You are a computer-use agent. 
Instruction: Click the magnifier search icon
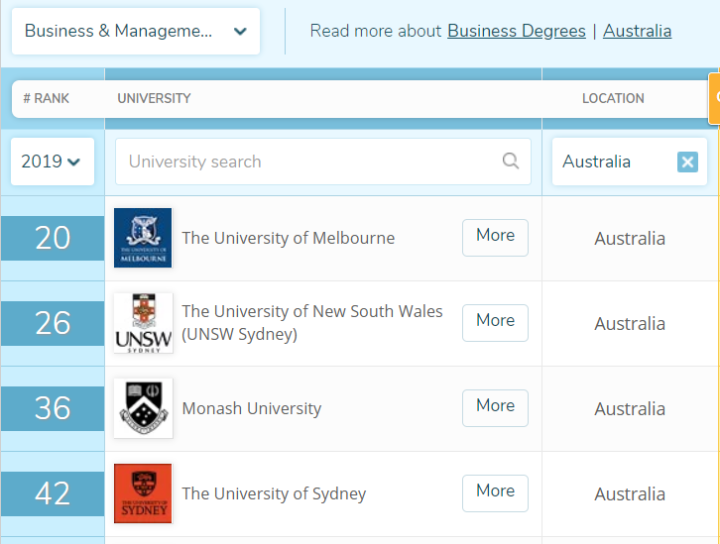pos(510,161)
